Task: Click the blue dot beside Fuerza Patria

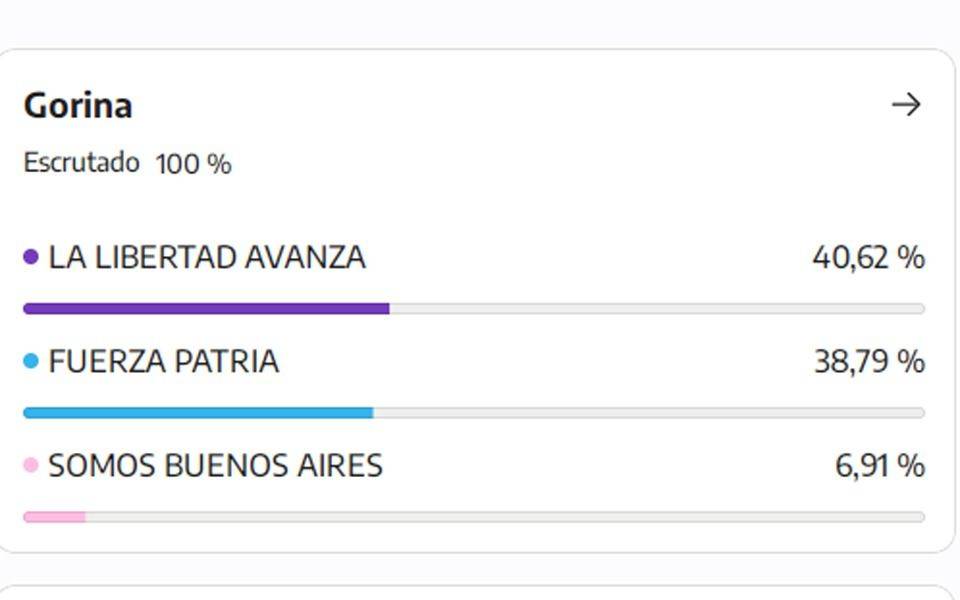Action: pos(31,361)
